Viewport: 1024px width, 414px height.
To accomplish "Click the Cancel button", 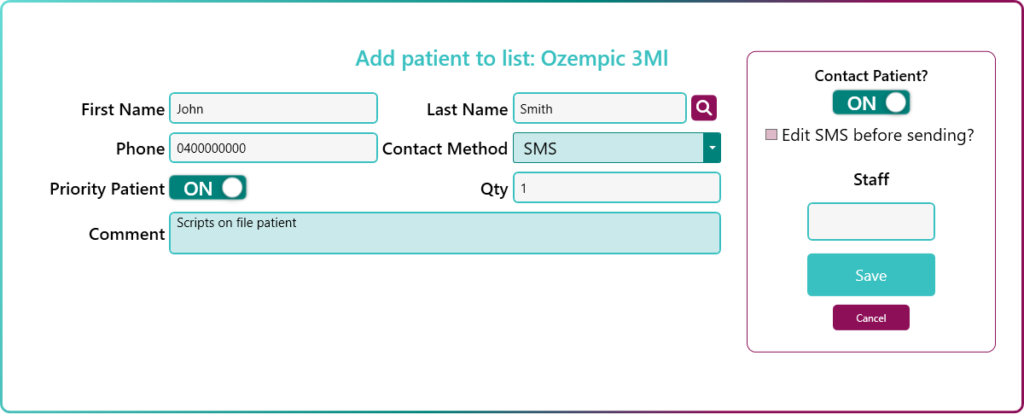I will pyautogui.click(x=871, y=317).
